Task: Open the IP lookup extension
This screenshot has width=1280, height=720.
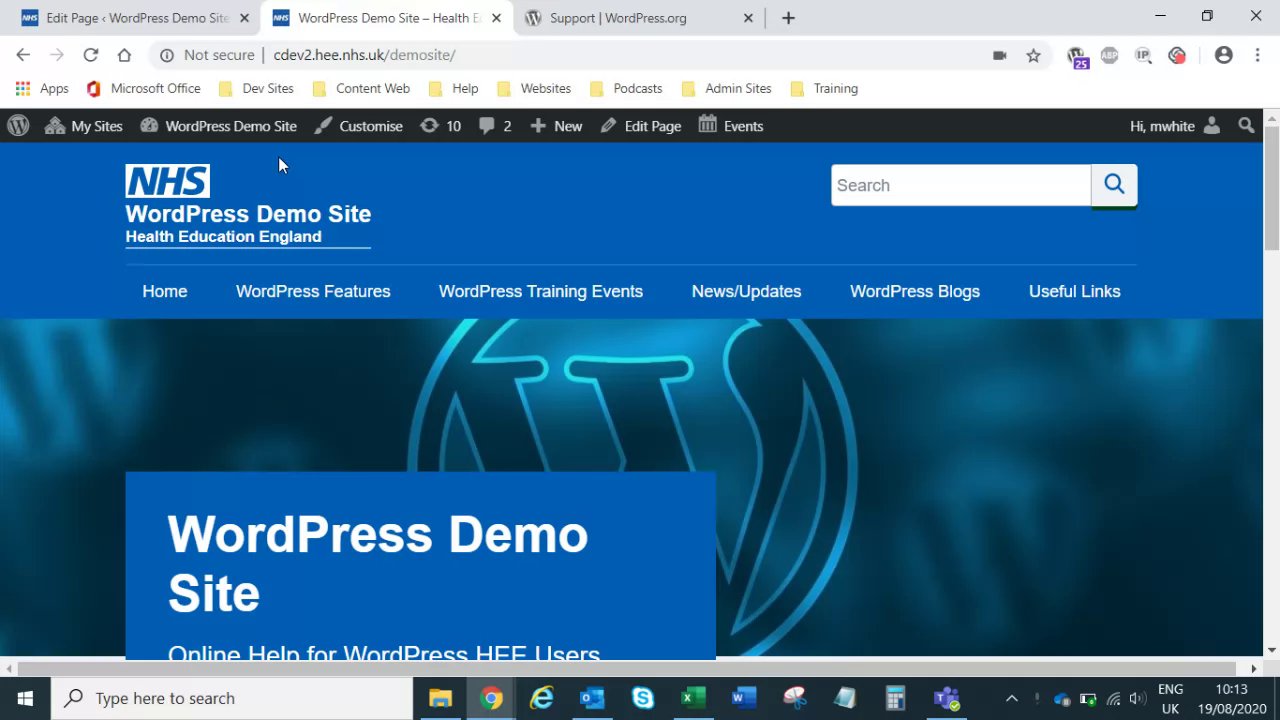Action: pos(1143,56)
